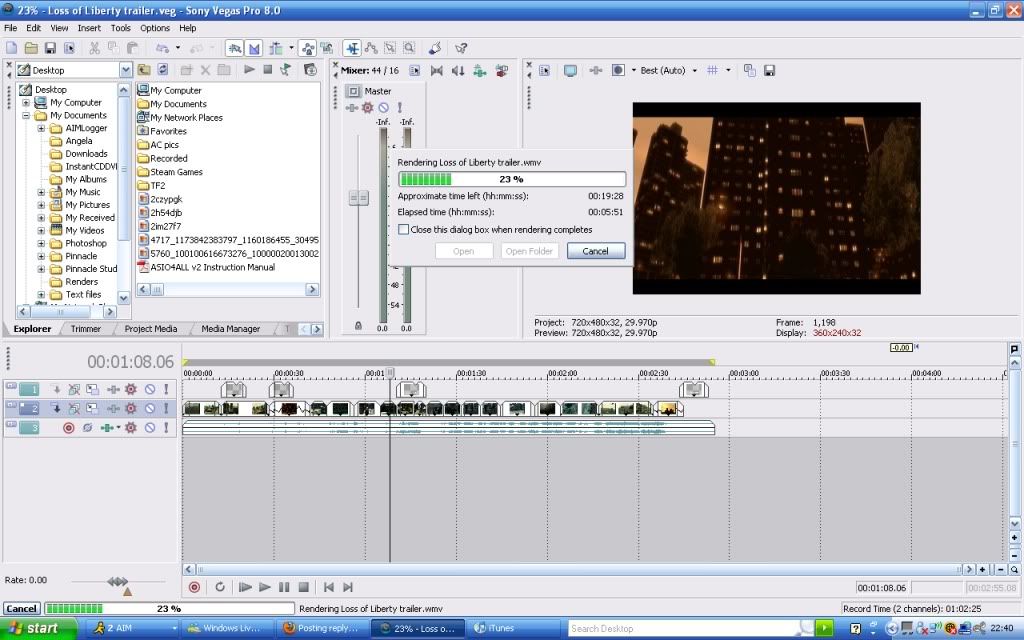Click the track 2 FX gear icon
The image size is (1024, 640).
(131, 408)
